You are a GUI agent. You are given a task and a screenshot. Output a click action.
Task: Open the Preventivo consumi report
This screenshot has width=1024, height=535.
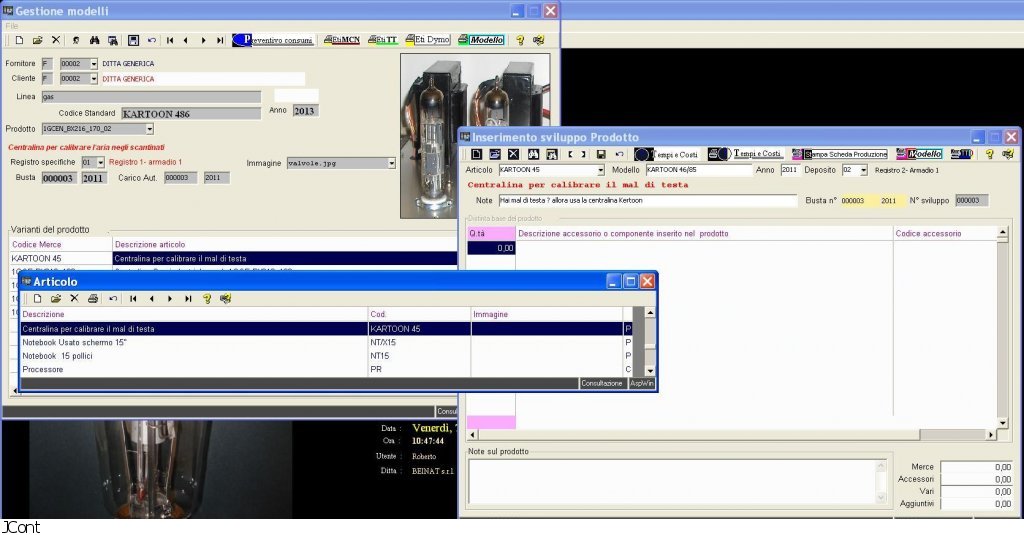(x=273, y=40)
